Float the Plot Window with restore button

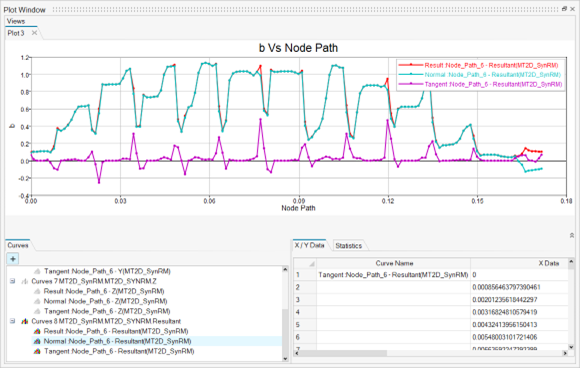[564, 9]
